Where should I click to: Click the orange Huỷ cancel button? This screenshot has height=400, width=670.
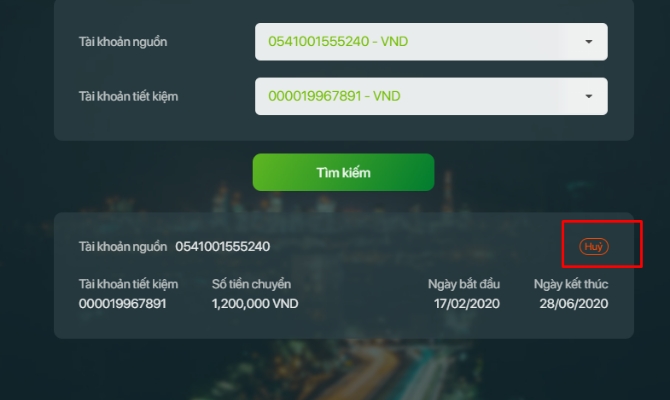(594, 247)
